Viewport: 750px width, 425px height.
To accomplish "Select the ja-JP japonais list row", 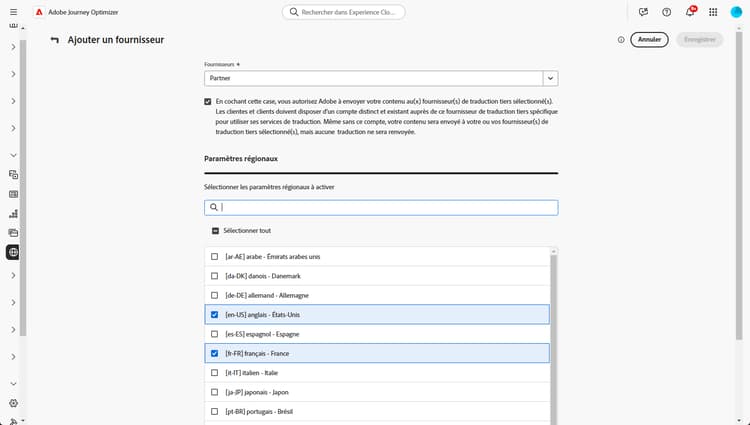I will tap(380, 392).
